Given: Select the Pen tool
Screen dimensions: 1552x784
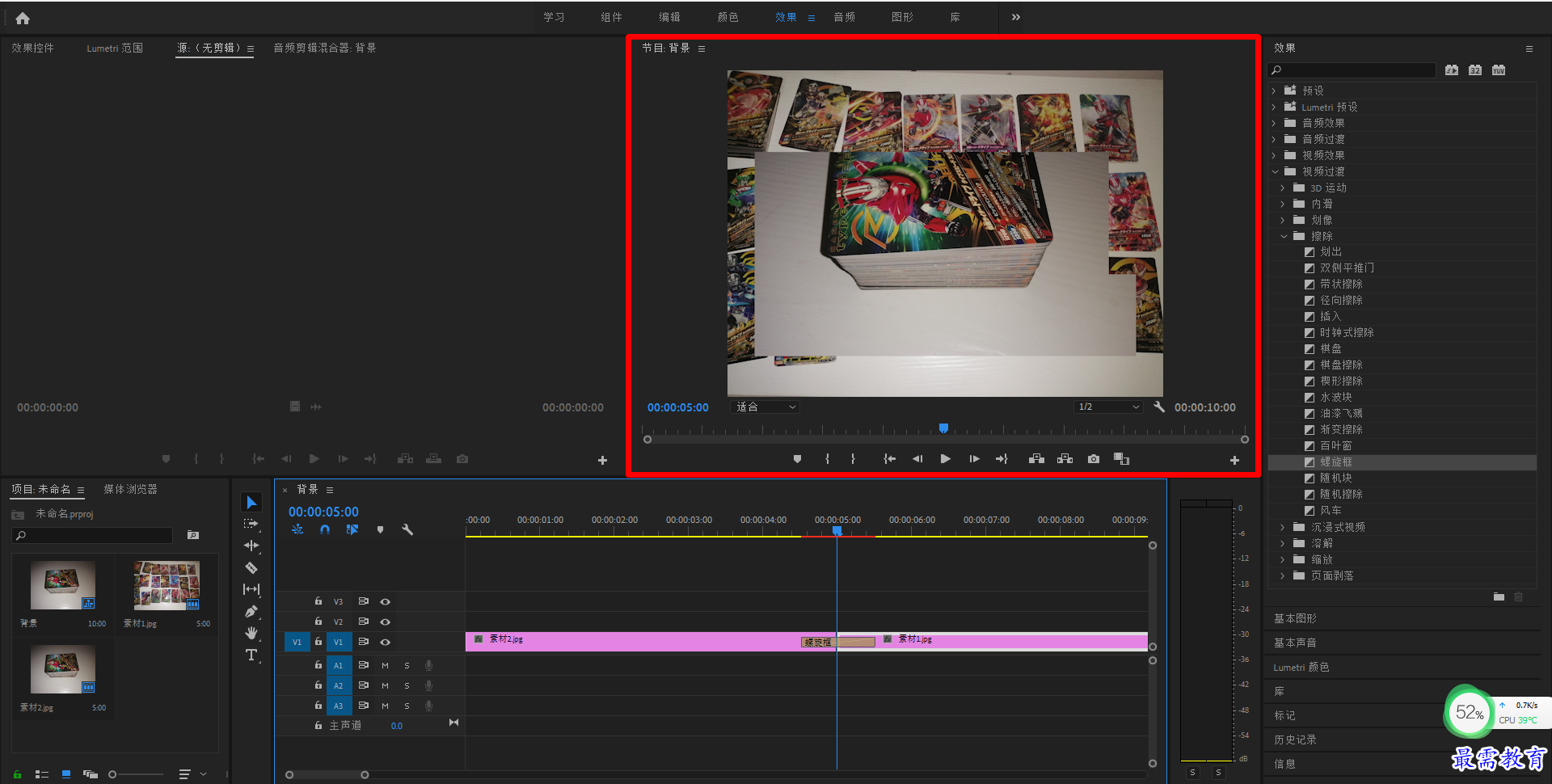Looking at the screenshot, I should click(251, 611).
